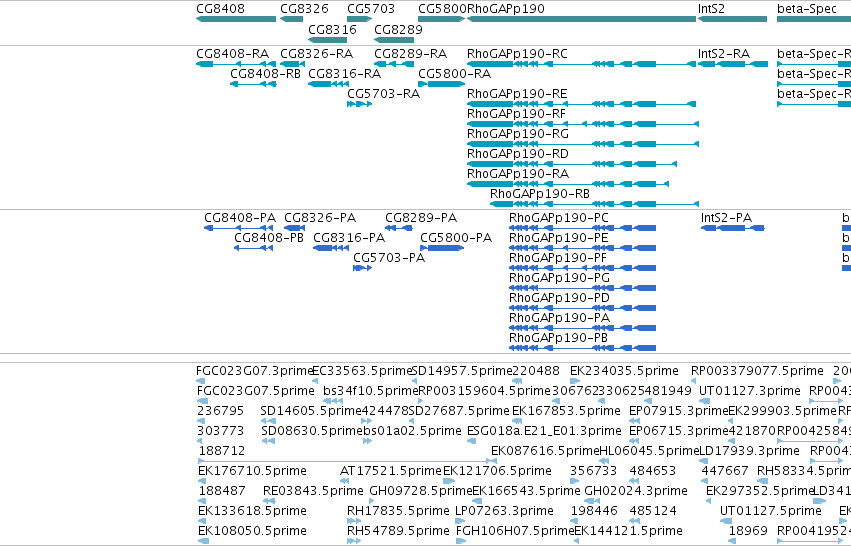Select protein CG8326-PA

click(295, 228)
